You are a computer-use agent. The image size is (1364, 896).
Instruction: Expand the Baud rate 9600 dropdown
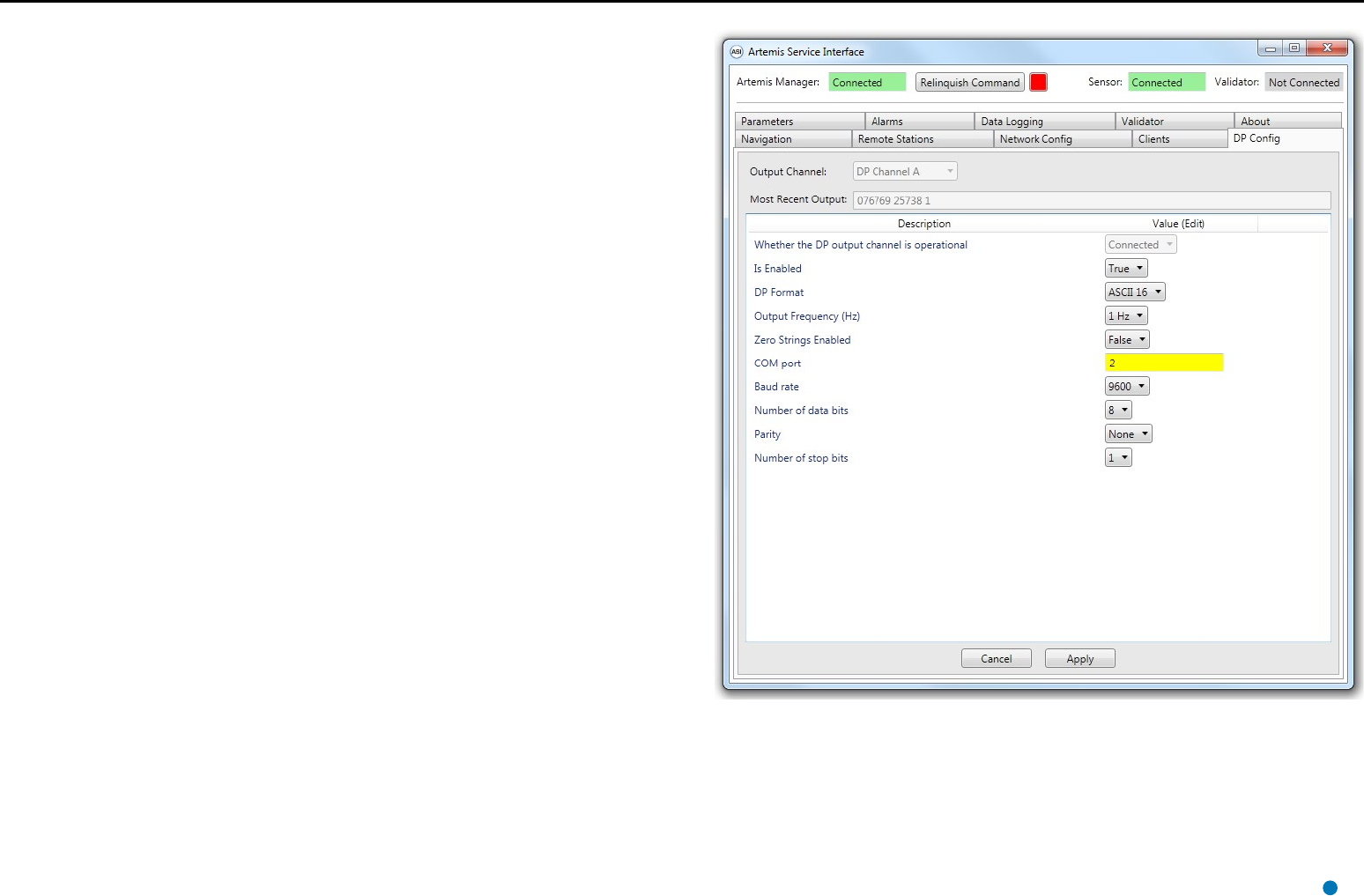1127,387
